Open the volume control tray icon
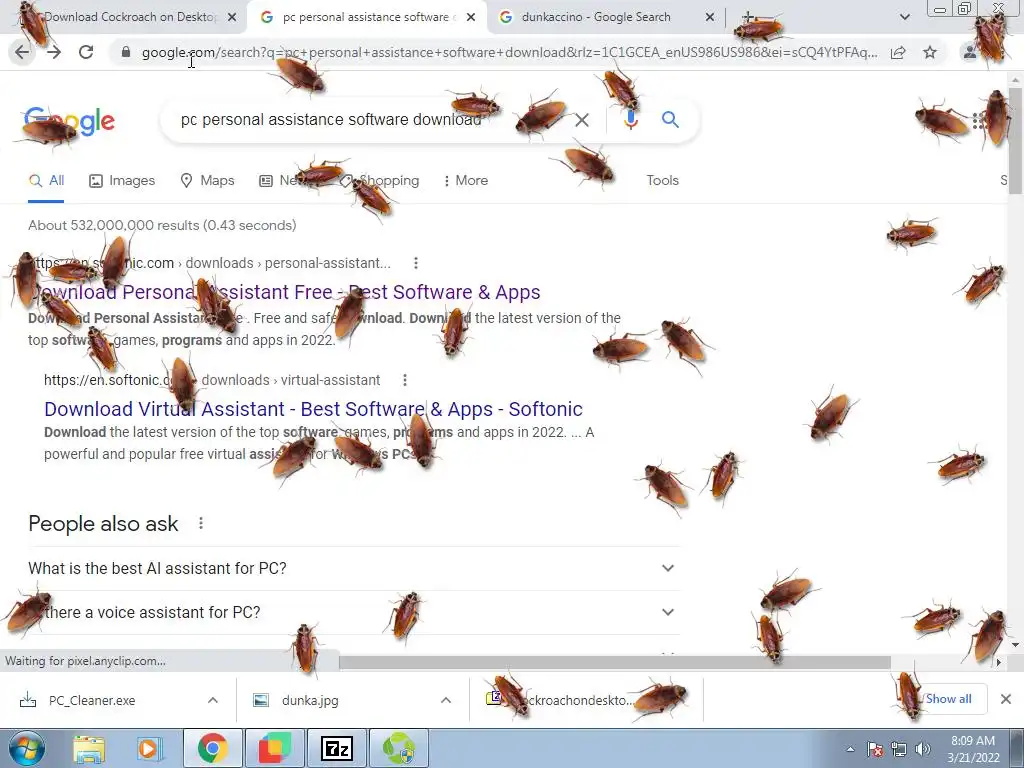The image size is (1024, 768). point(922,749)
